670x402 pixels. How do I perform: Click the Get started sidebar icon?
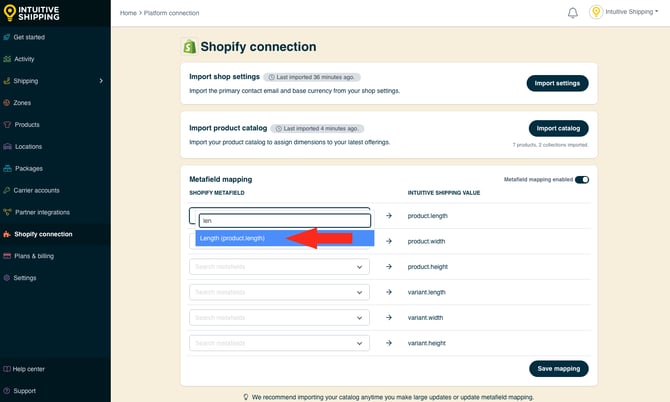tap(6, 37)
